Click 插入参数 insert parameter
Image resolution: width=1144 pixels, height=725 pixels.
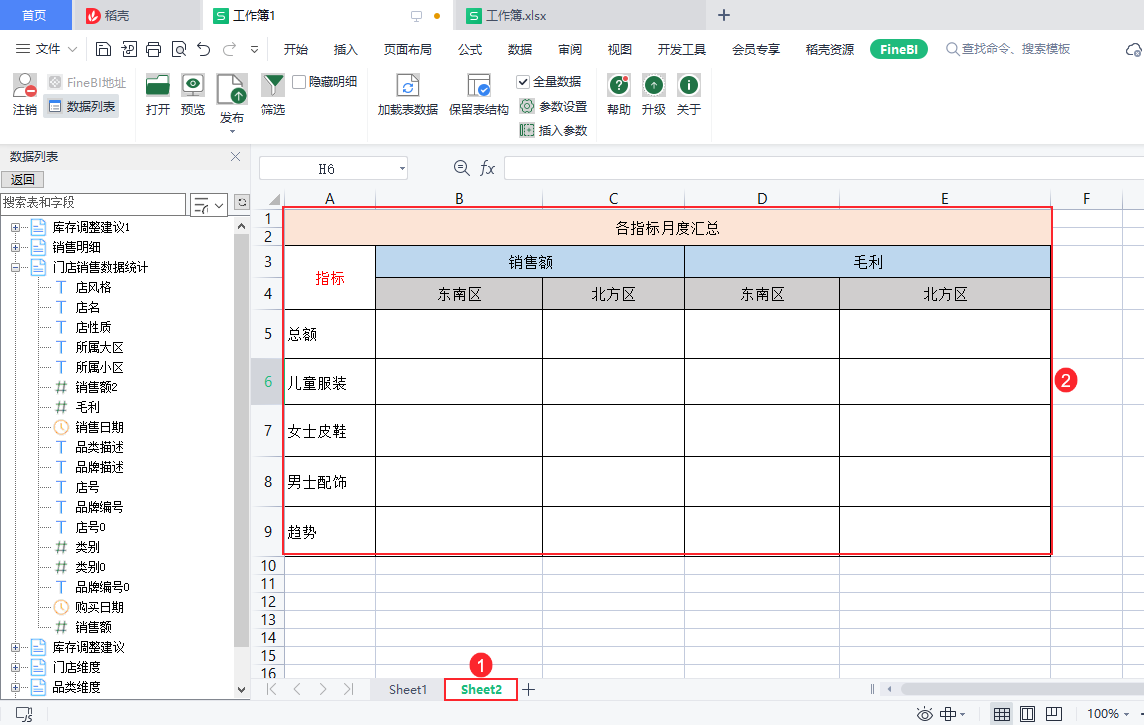click(553, 131)
